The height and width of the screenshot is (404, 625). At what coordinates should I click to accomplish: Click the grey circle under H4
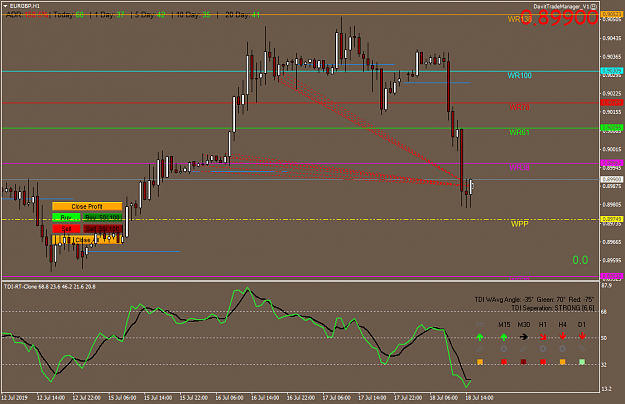tap(562, 349)
